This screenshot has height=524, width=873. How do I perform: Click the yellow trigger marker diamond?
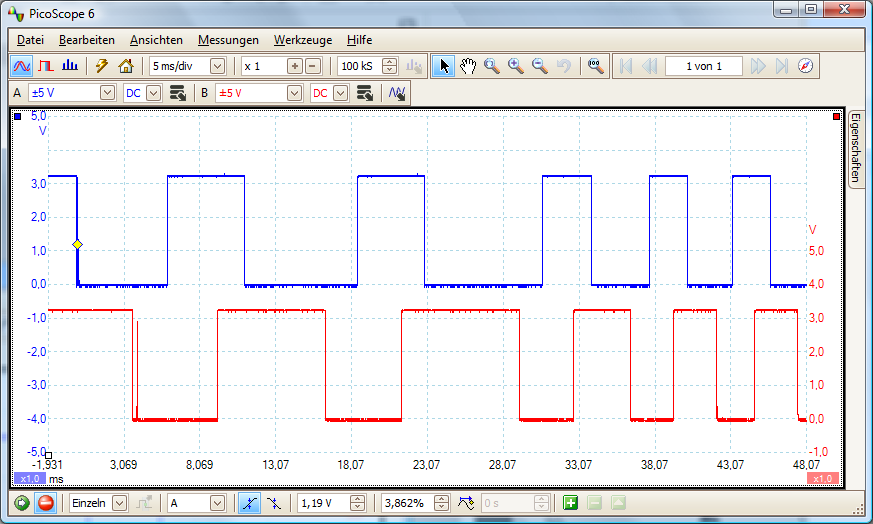(x=77, y=244)
